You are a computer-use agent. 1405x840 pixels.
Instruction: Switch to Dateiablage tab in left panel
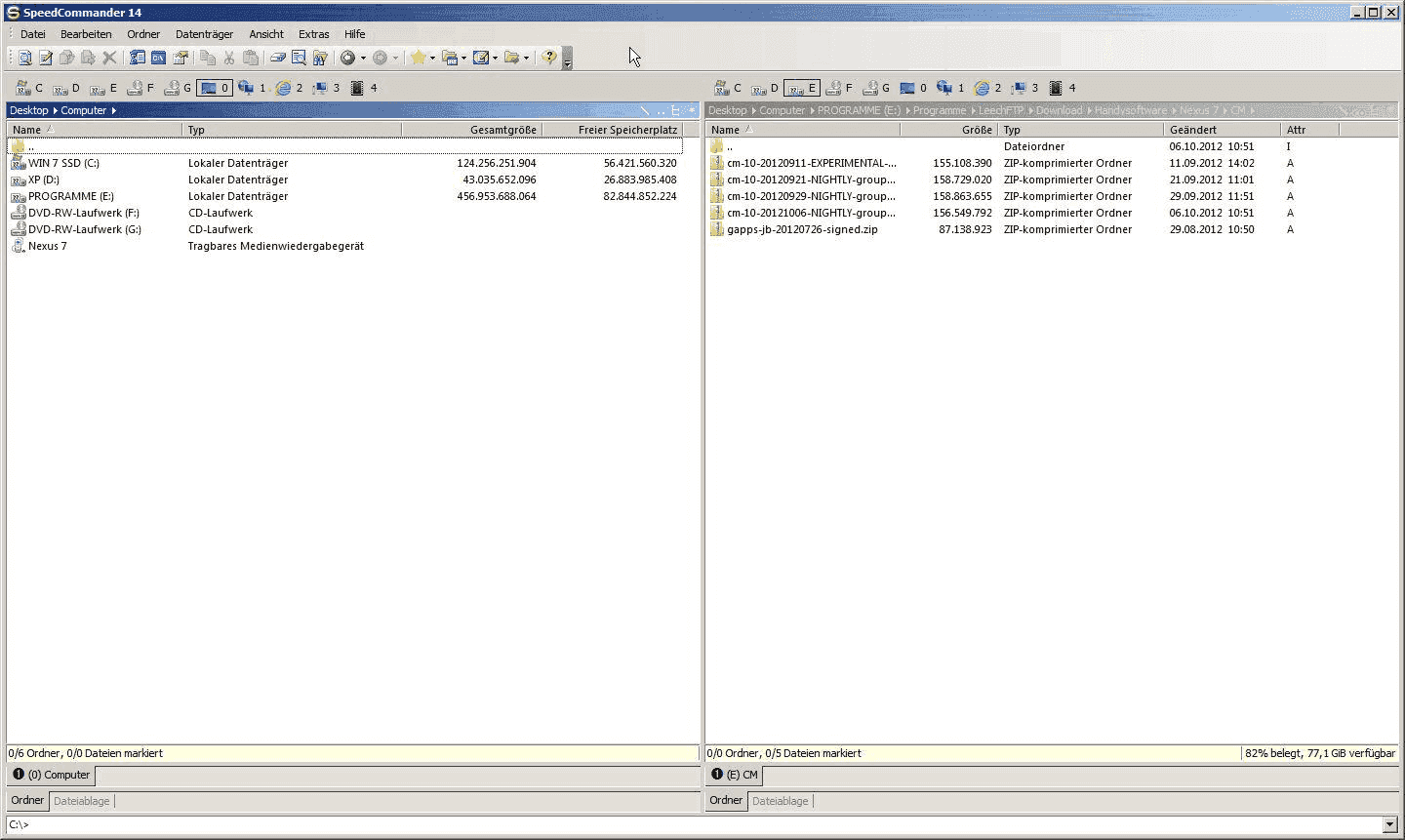pyautogui.click(x=82, y=801)
